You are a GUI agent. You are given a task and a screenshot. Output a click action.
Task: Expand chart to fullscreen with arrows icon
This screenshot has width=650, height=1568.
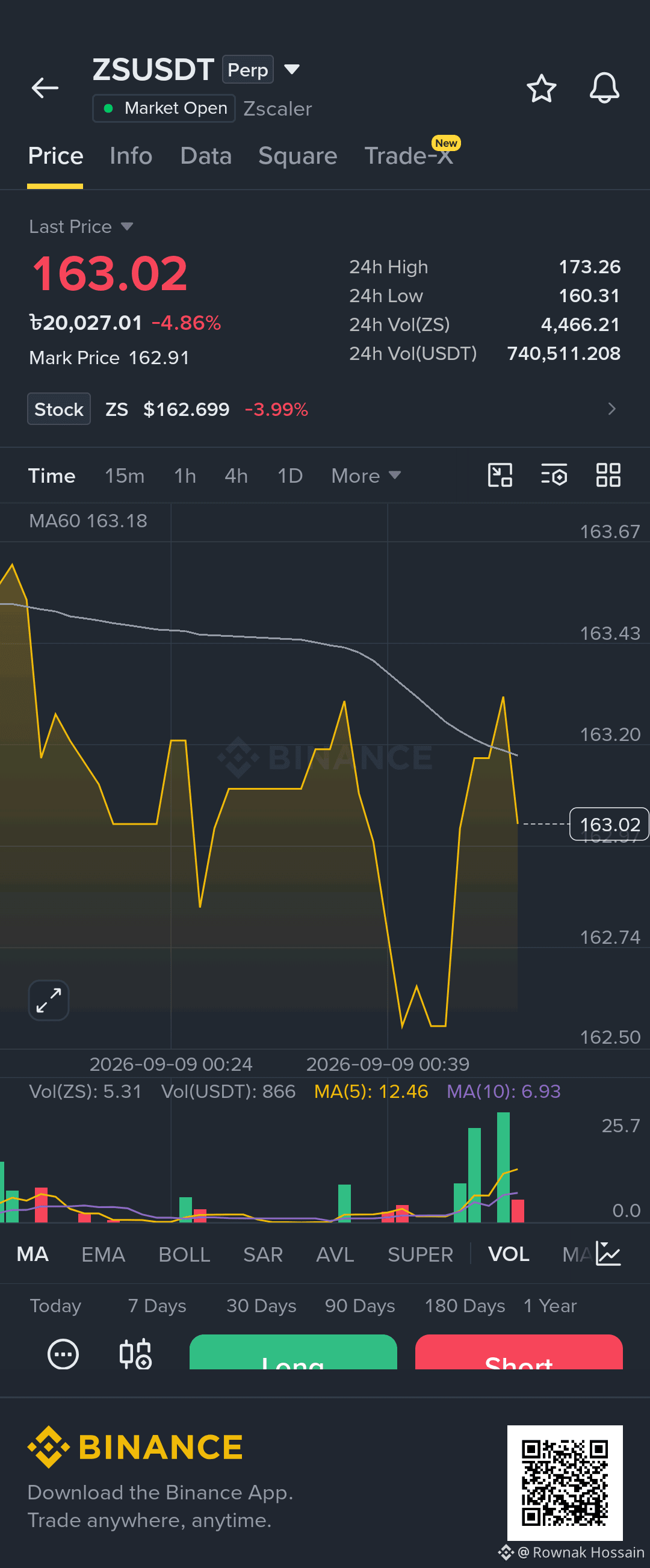pyautogui.click(x=49, y=1000)
